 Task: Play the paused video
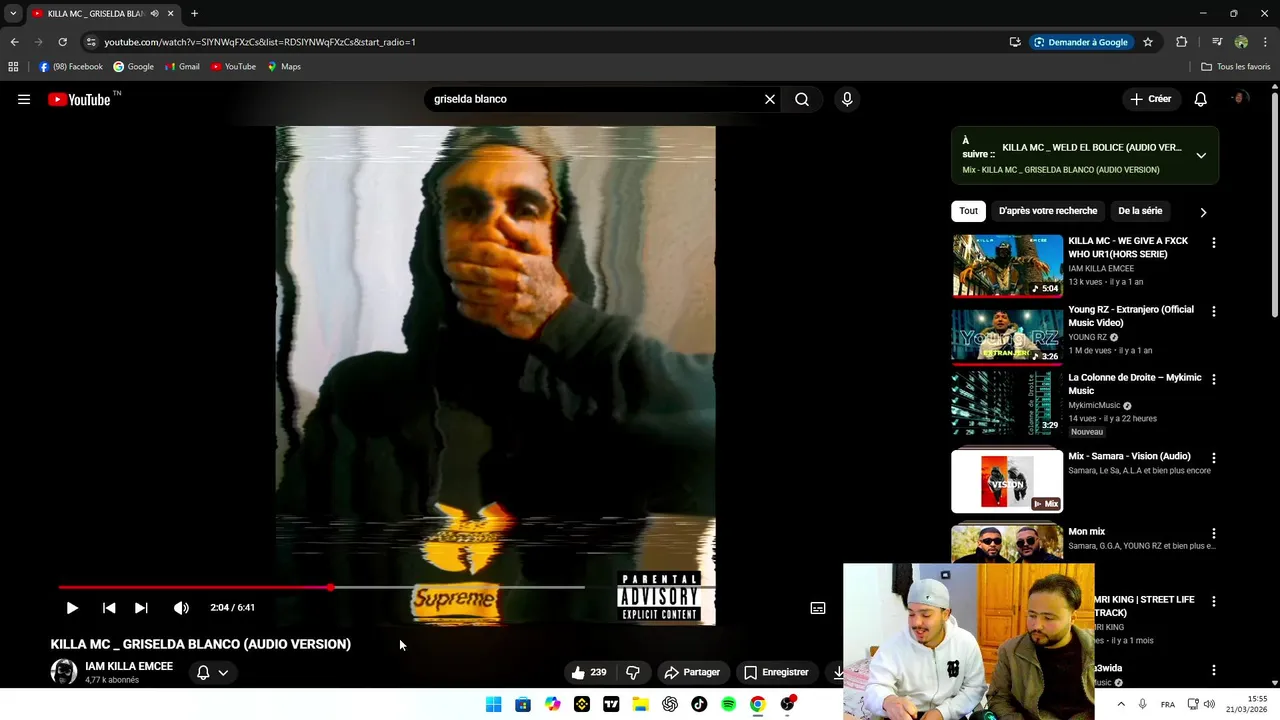coord(72,608)
